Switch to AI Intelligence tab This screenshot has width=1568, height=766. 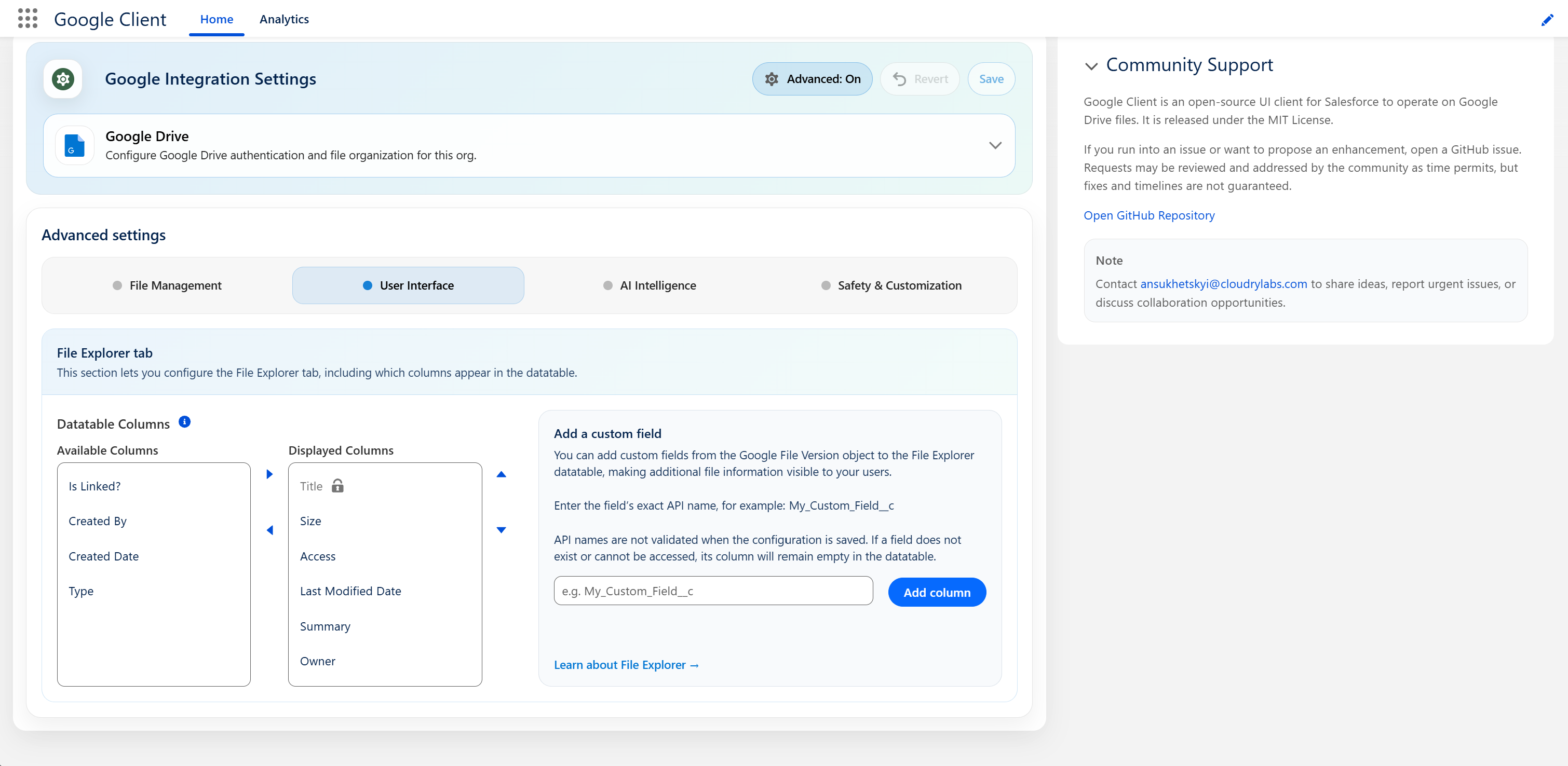tap(649, 285)
